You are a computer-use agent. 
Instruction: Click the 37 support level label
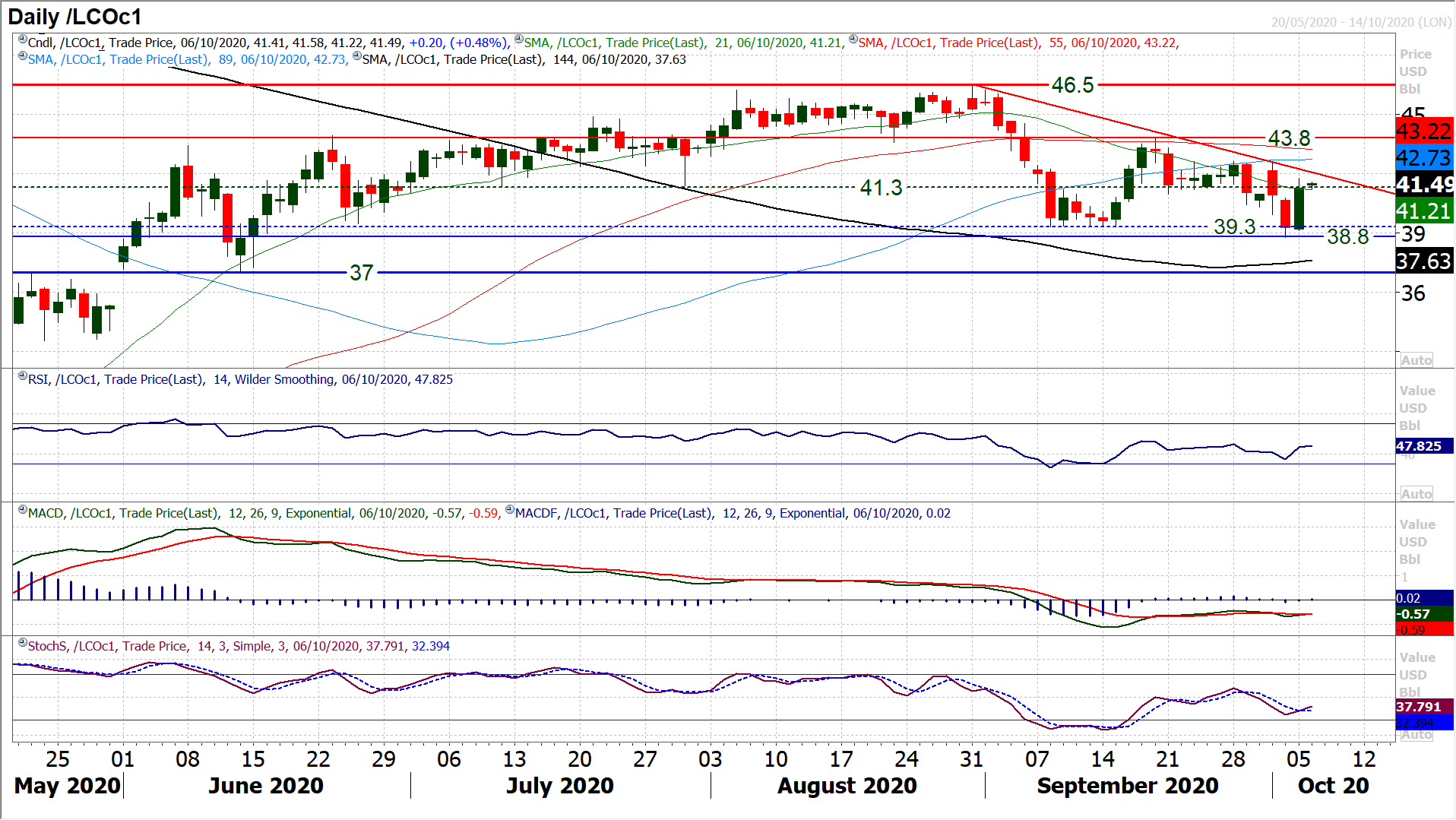[361, 273]
